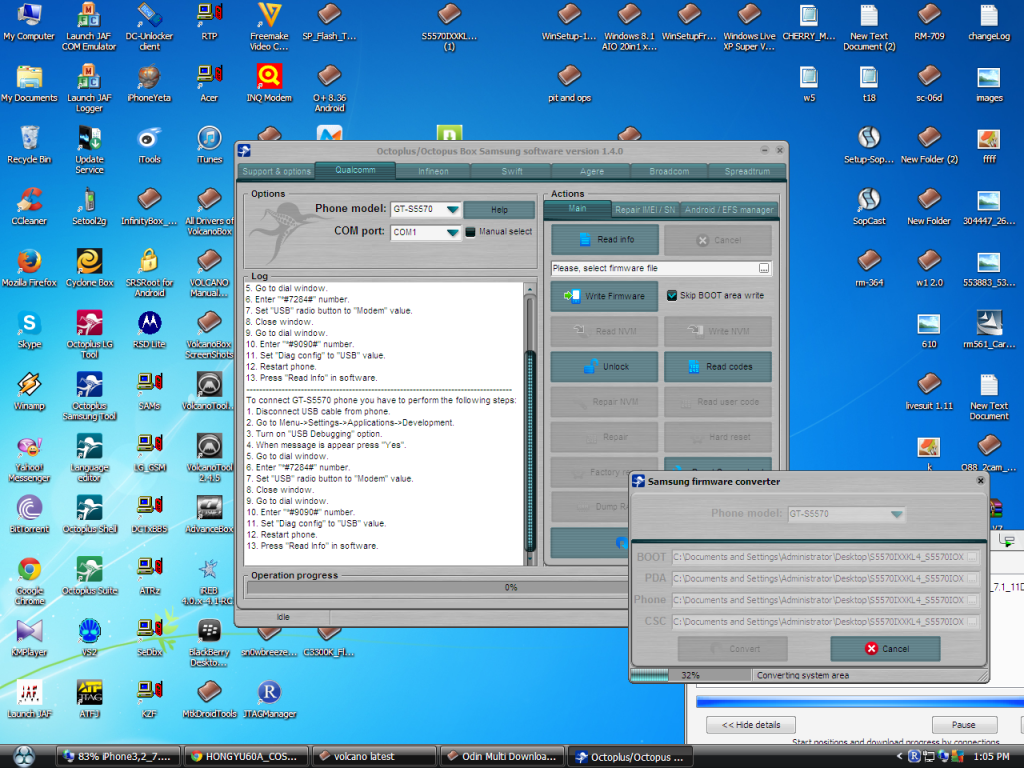
Task: Click the Read codes button
Action: (x=718, y=366)
